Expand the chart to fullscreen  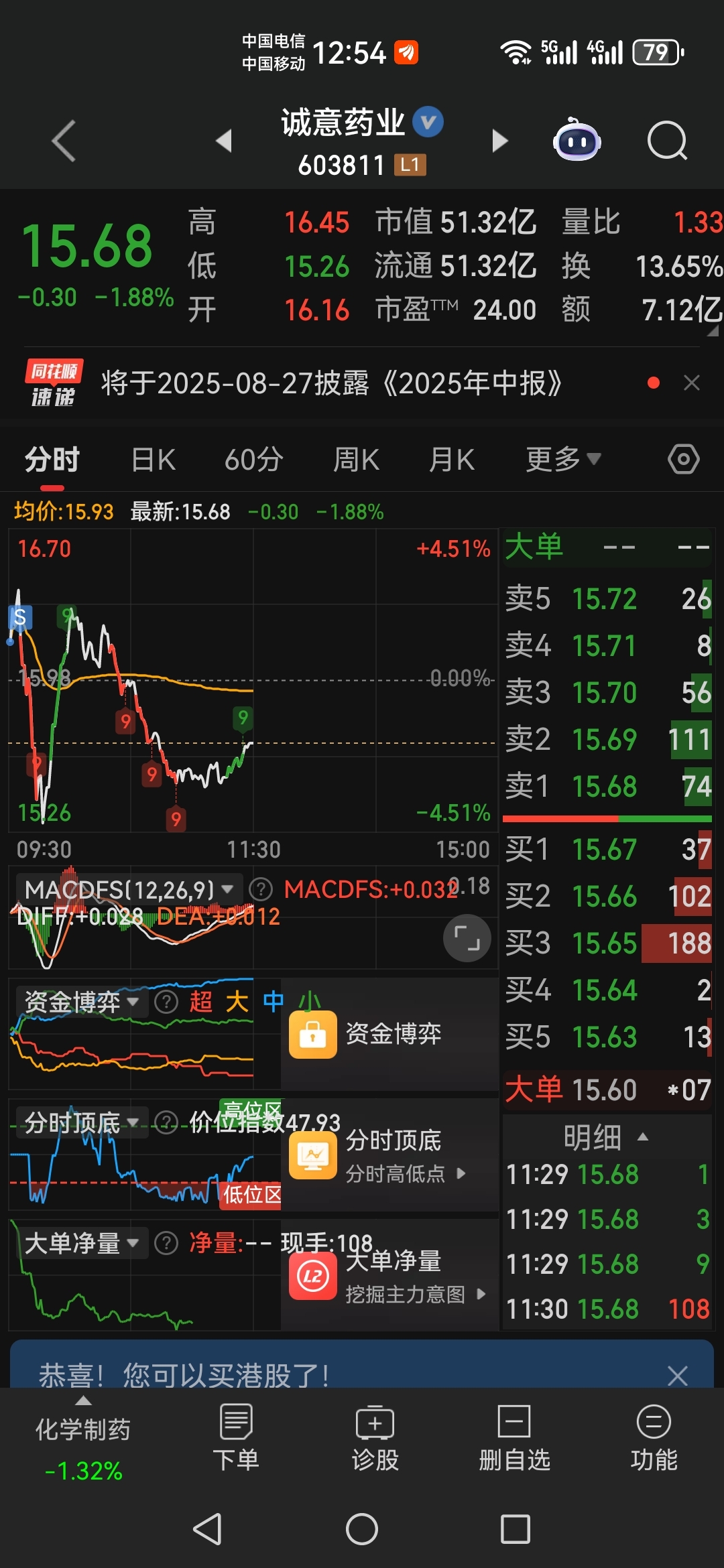coord(467,937)
